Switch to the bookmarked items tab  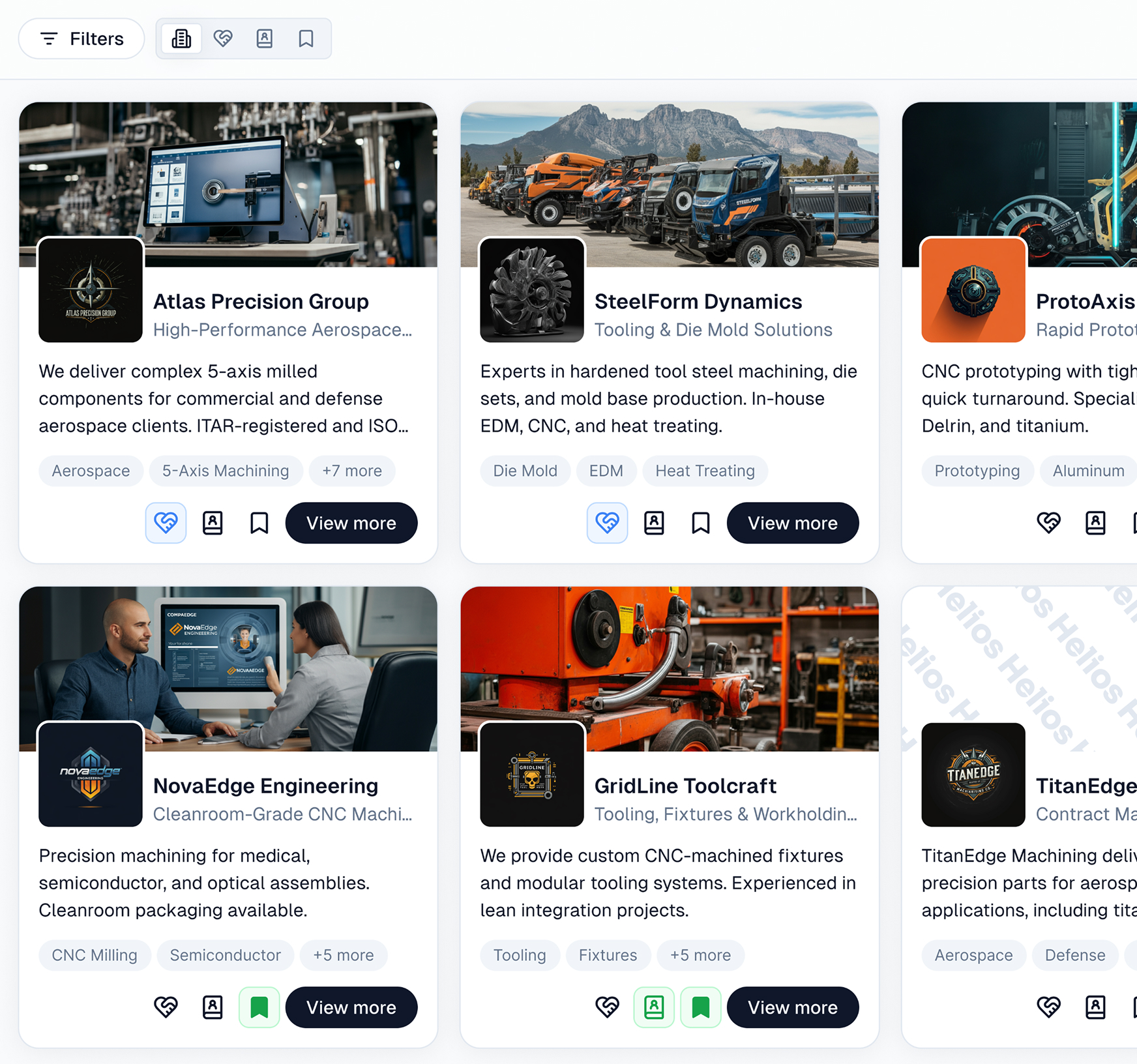point(306,39)
